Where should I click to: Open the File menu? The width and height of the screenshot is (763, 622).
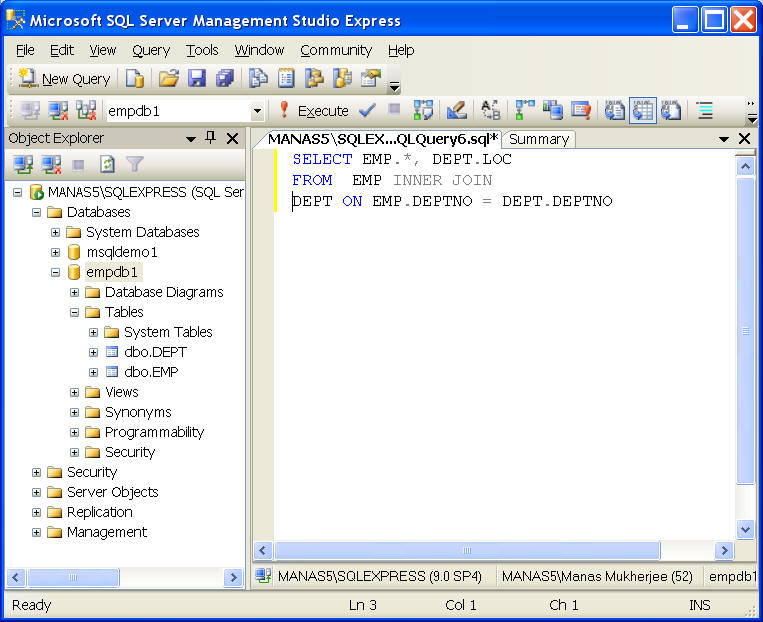click(25, 50)
